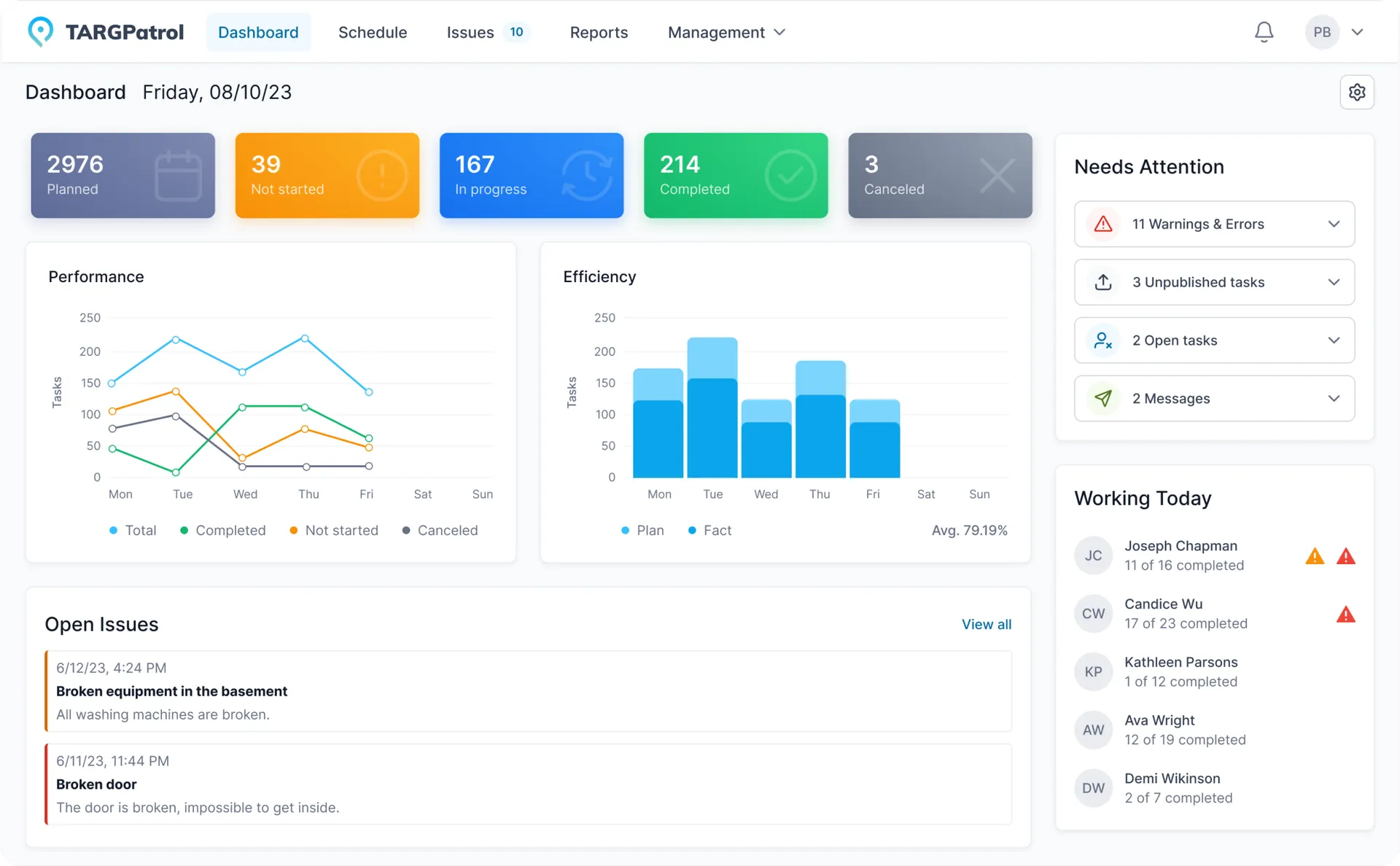Expand the 2 Messages section
The height and width of the screenshot is (866, 1400).
(x=1334, y=398)
